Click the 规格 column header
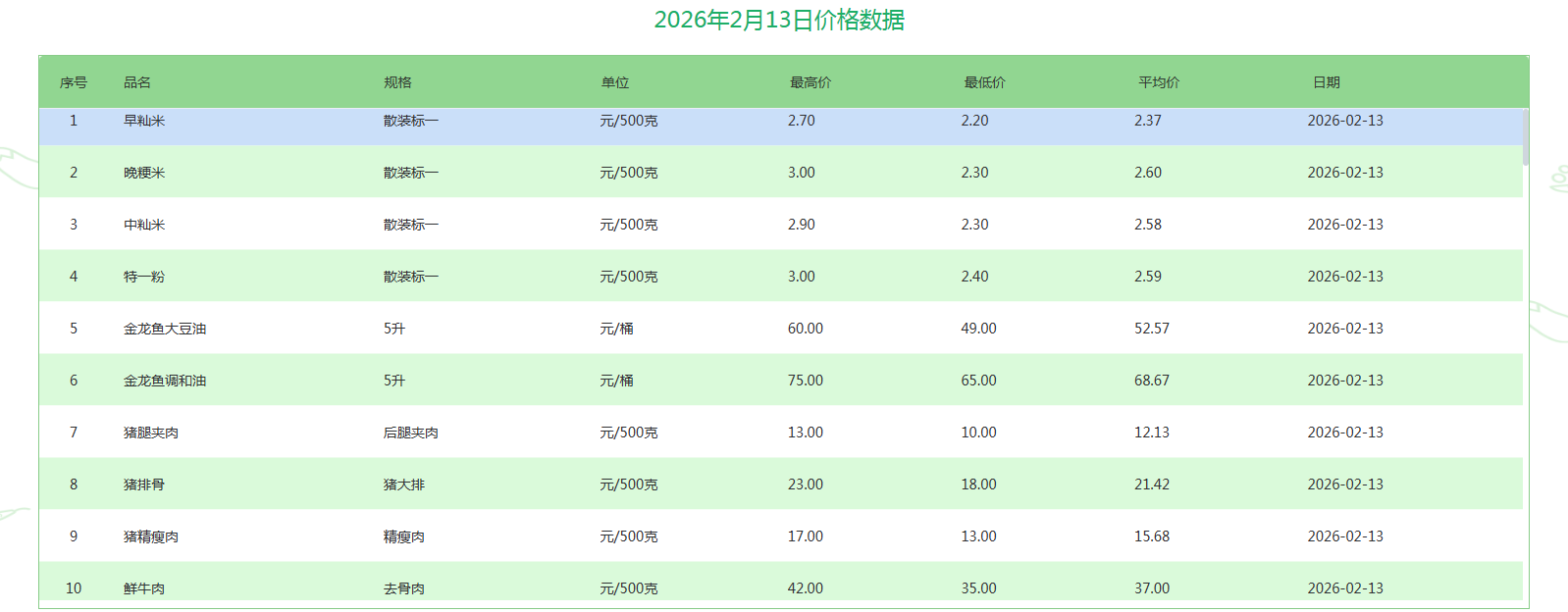This screenshot has width=1568, height=612. pos(397,82)
